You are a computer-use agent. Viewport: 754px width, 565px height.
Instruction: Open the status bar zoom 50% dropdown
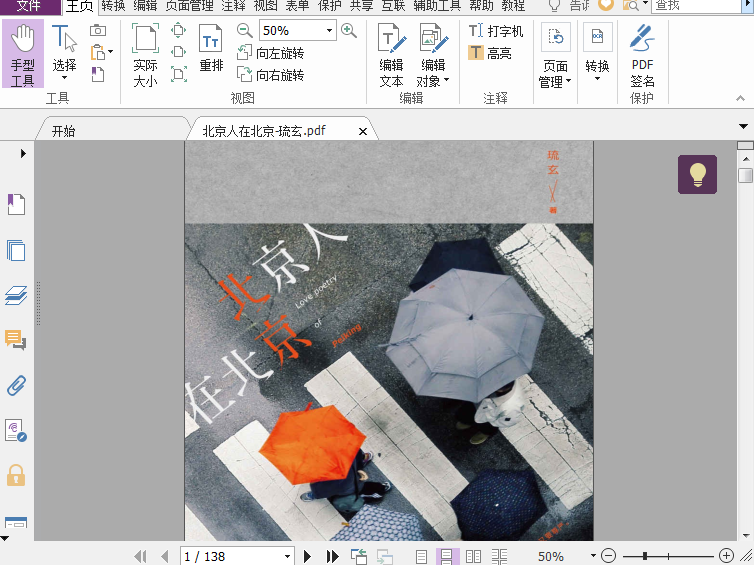coord(593,556)
